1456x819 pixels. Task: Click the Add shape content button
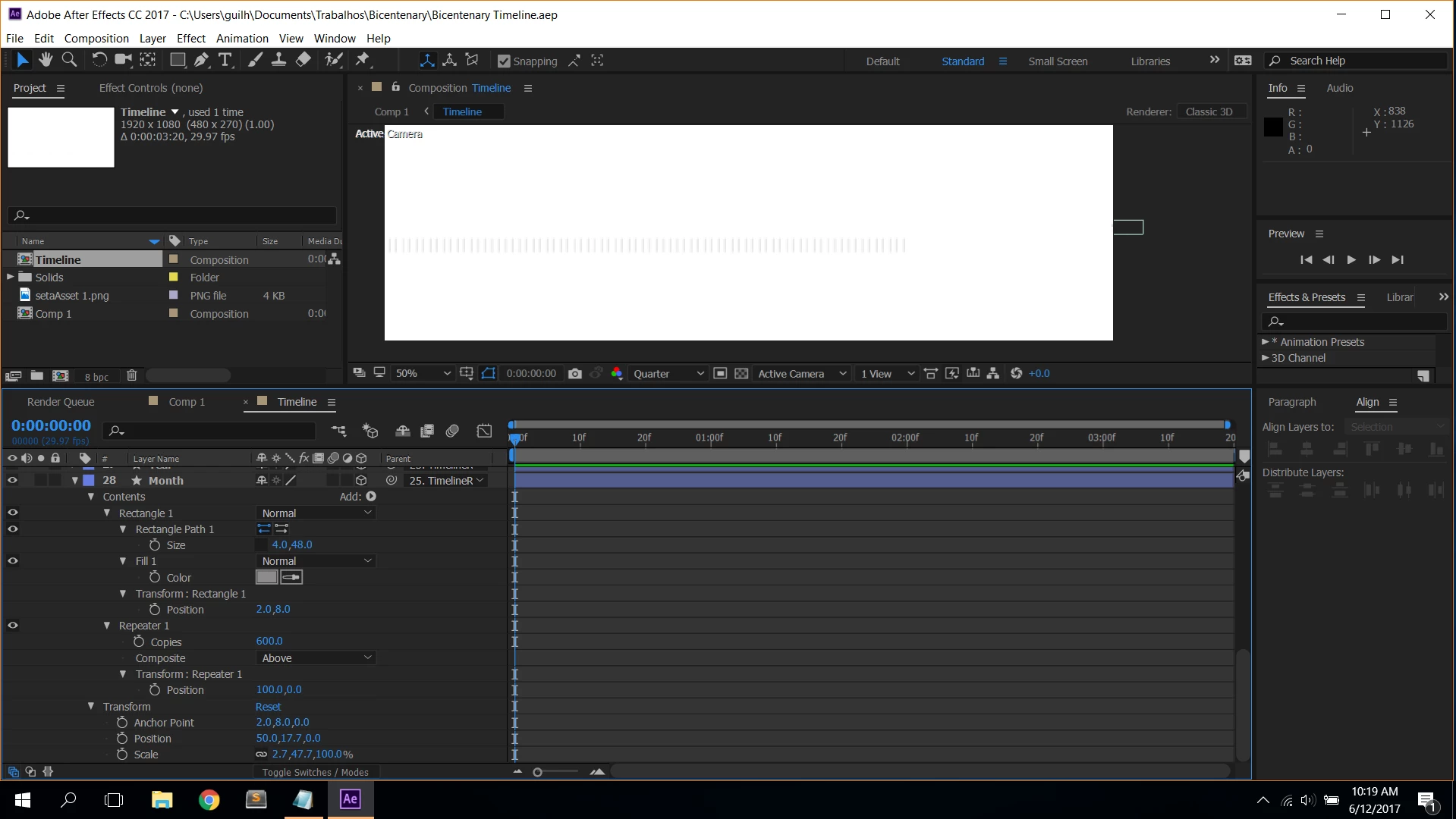(x=371, y=496)
